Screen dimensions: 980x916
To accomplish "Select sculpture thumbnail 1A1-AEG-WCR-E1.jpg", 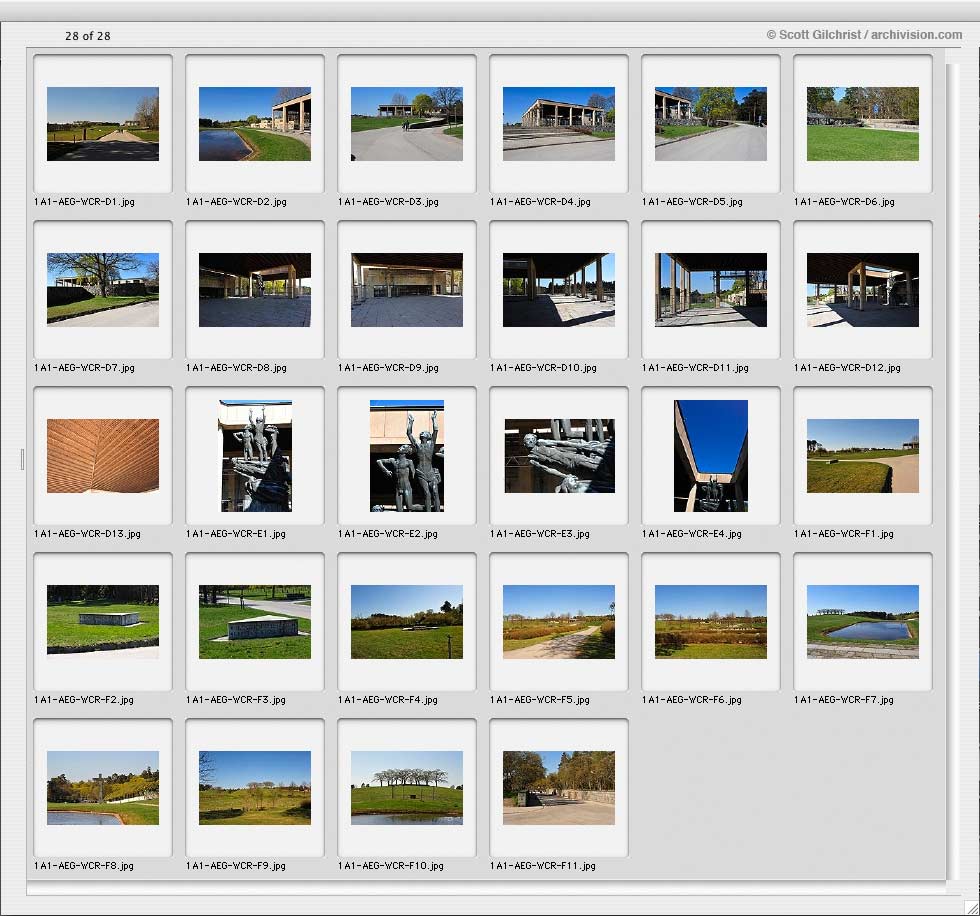I will point(255,456).
